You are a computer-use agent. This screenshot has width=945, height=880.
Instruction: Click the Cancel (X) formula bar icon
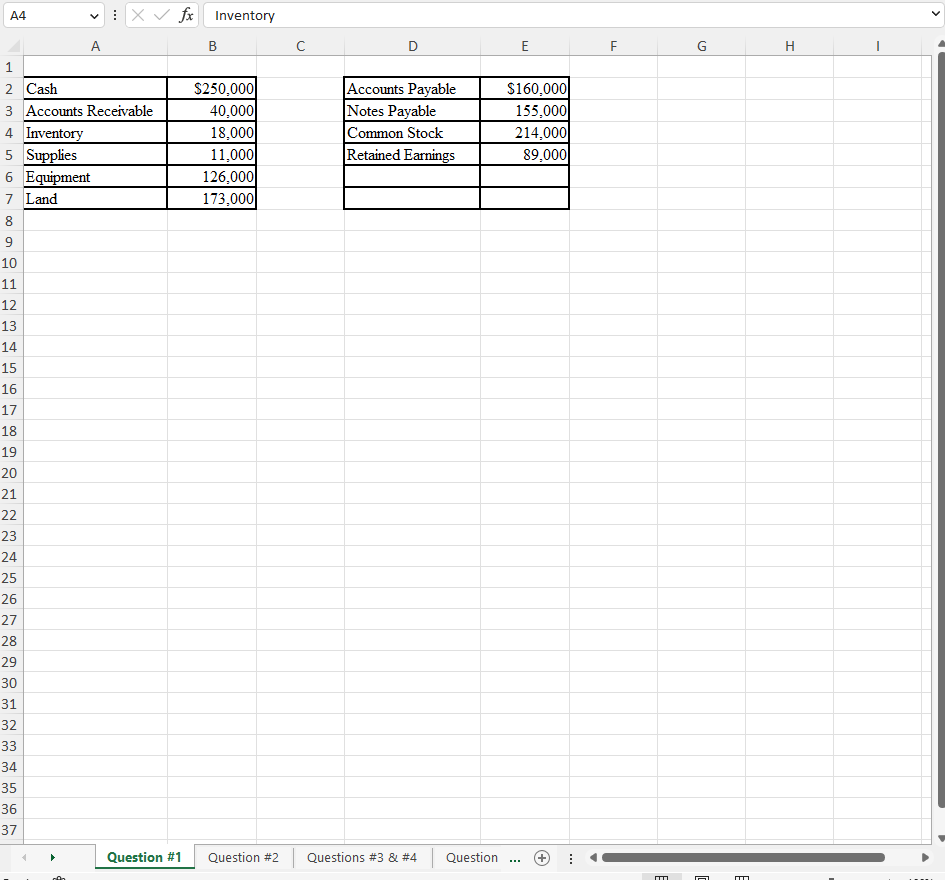click(138, 15)
